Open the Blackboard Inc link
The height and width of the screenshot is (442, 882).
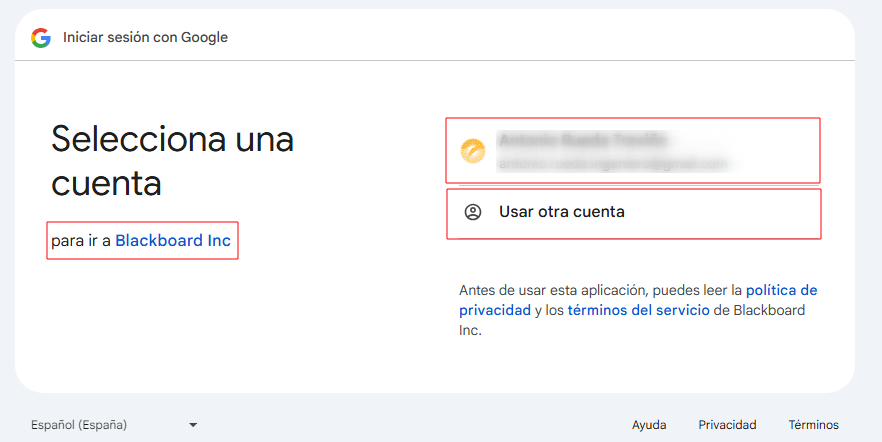tap(173, 241)
